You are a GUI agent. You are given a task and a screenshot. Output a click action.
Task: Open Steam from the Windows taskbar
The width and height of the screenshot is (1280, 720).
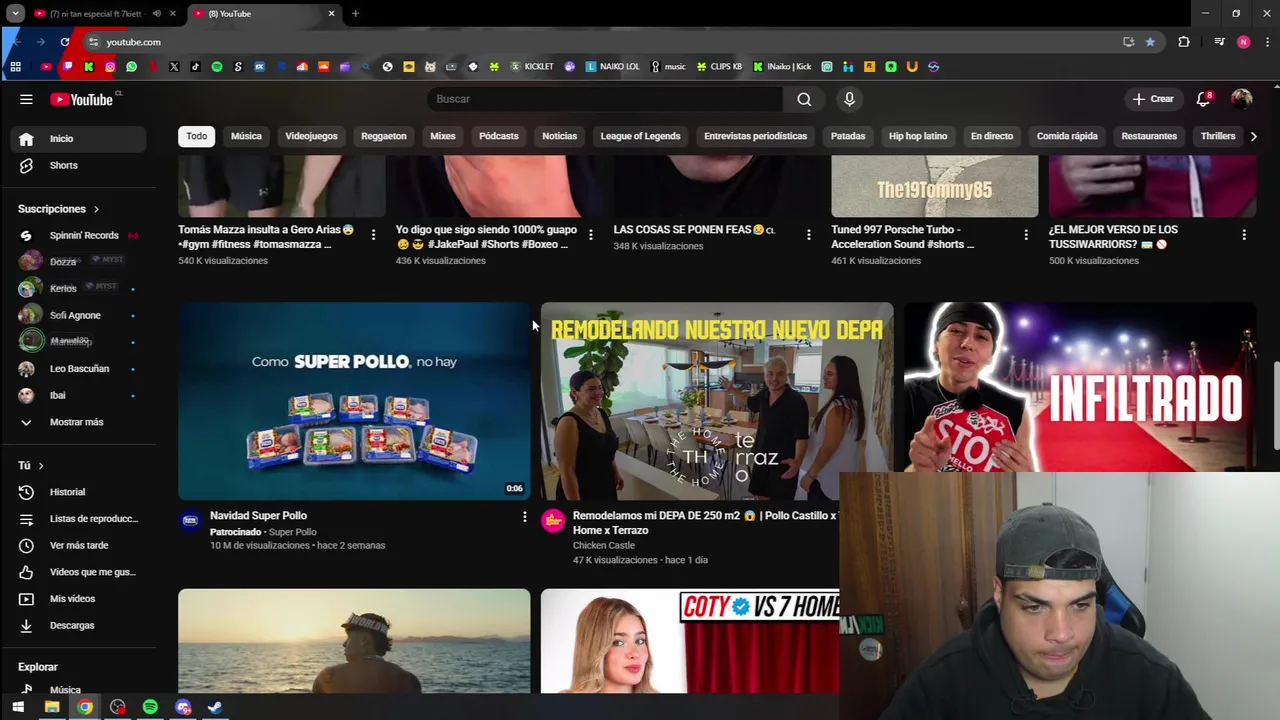click(x=215, y=707)
